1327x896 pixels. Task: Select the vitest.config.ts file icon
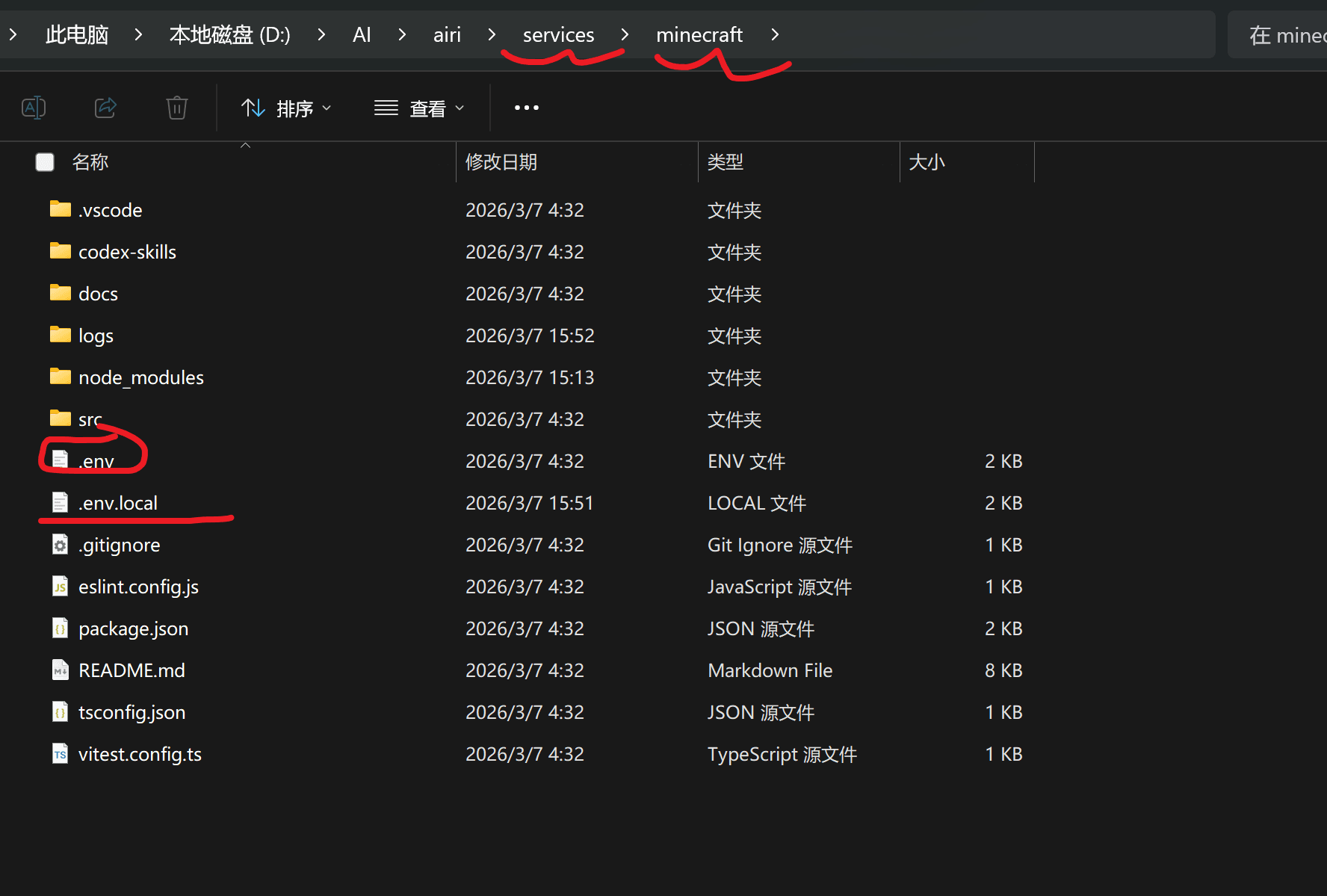(x=61, y=754)
